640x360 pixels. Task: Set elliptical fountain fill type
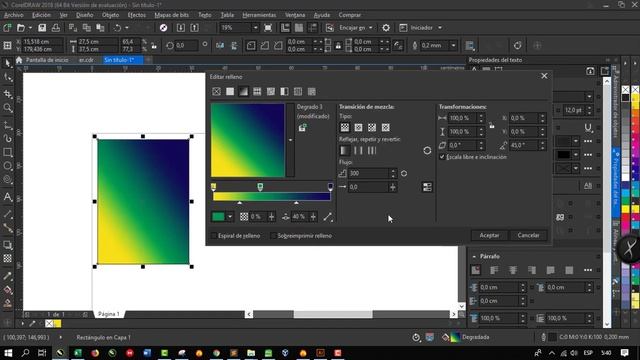358,127
